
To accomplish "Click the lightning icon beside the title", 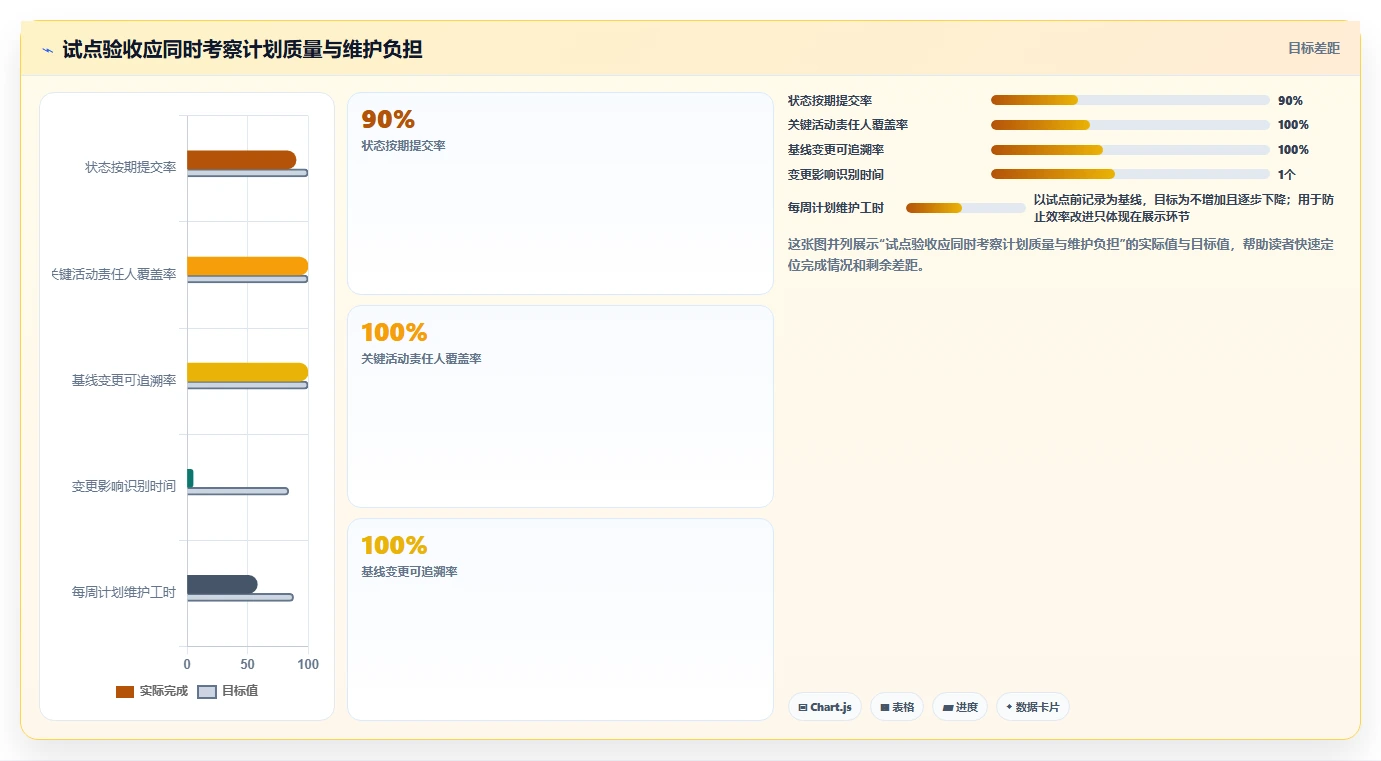I will tap(47, 49).
